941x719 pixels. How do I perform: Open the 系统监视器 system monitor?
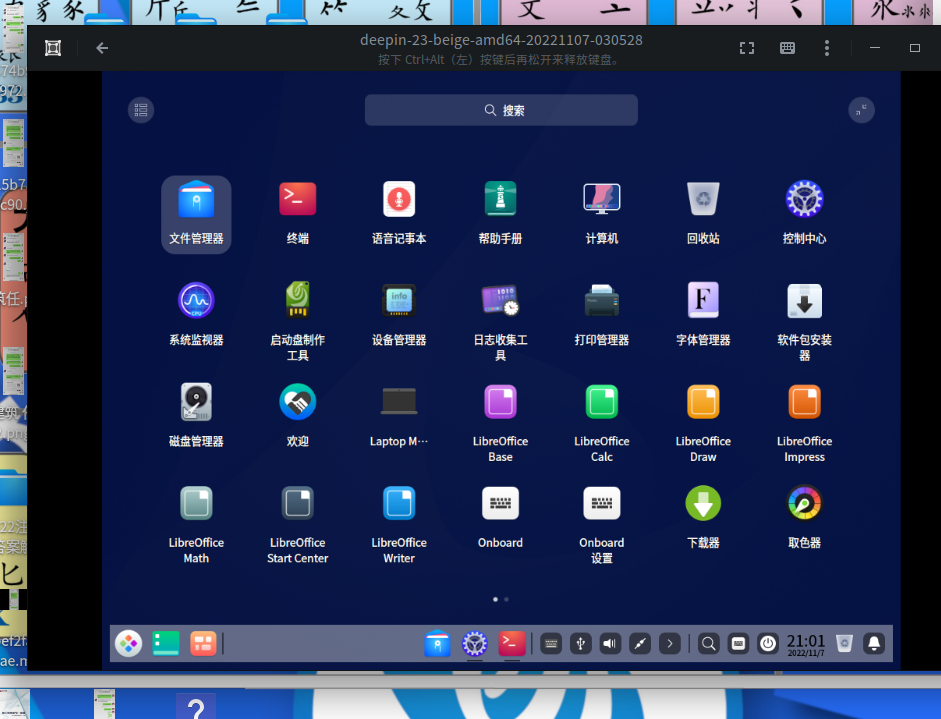(x=196, y=301)
